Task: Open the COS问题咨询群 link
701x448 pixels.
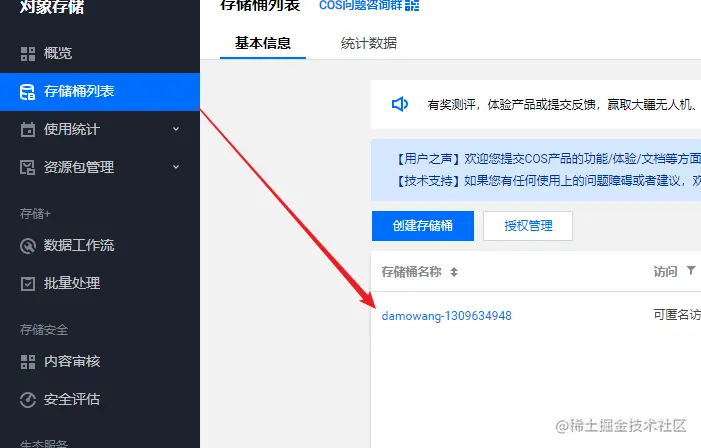Action: click(x=360, y=5)
